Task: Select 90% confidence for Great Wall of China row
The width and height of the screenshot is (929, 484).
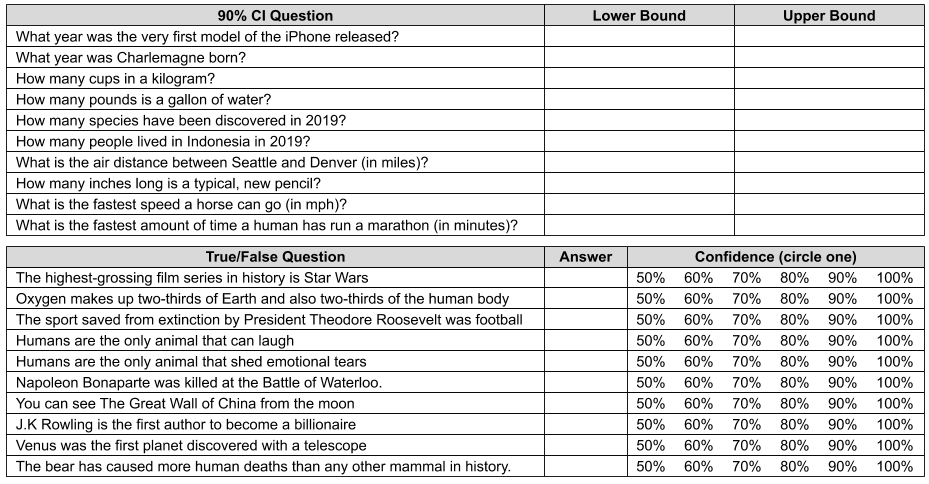Action: pos(842,404)
